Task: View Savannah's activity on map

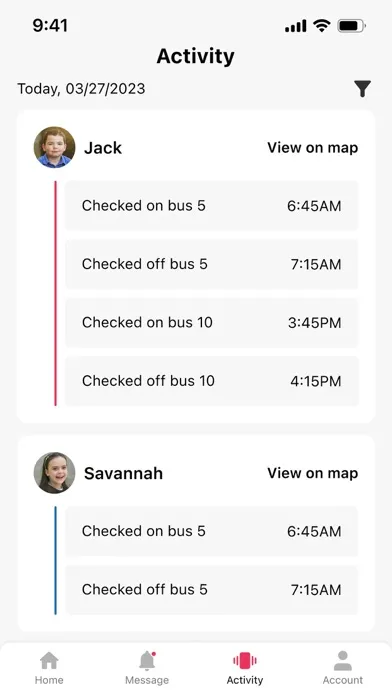Action: coord(313,473)
